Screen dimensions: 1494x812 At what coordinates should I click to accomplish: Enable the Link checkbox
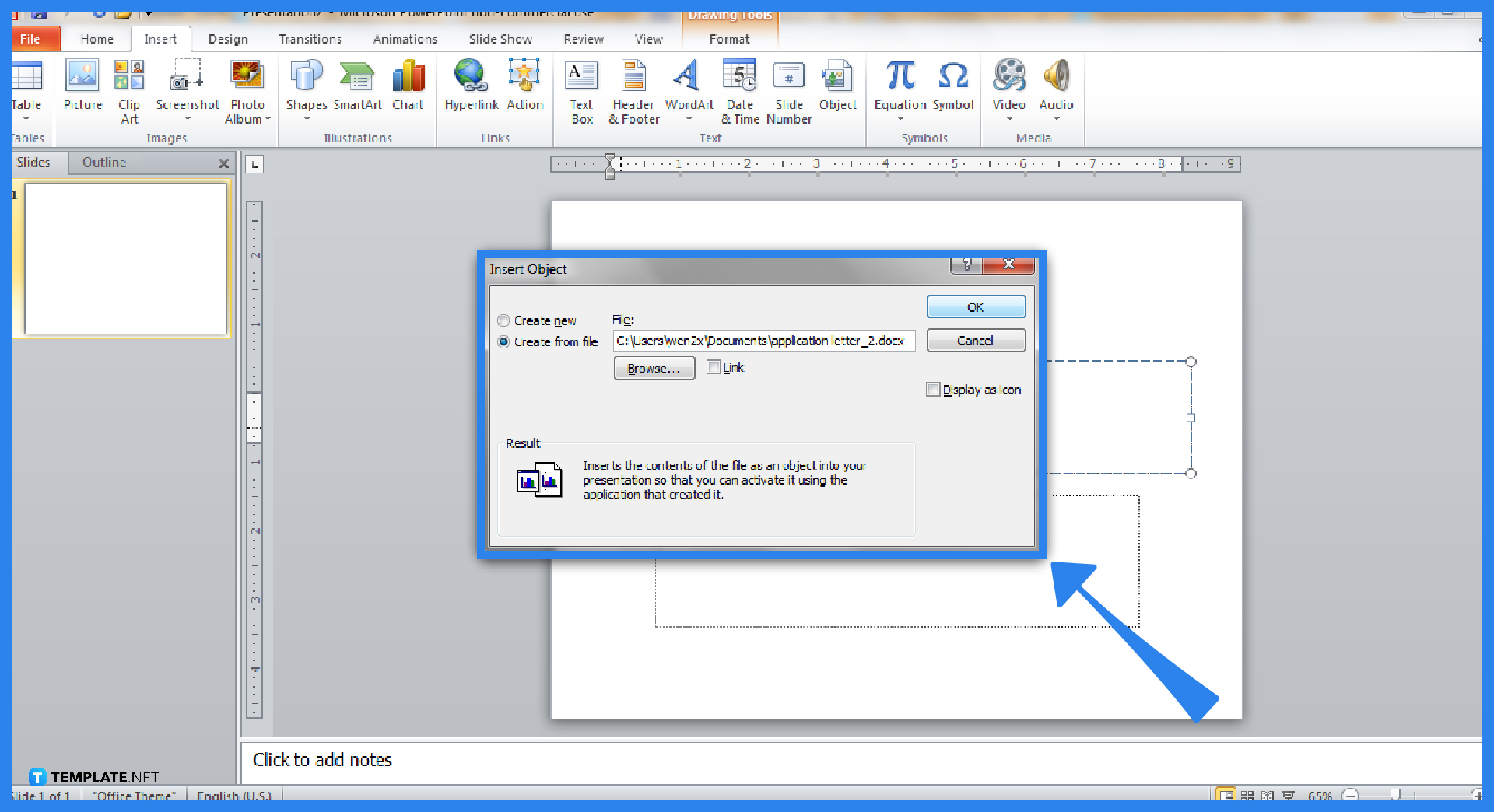pyautogui.click(x=714, y=366)
